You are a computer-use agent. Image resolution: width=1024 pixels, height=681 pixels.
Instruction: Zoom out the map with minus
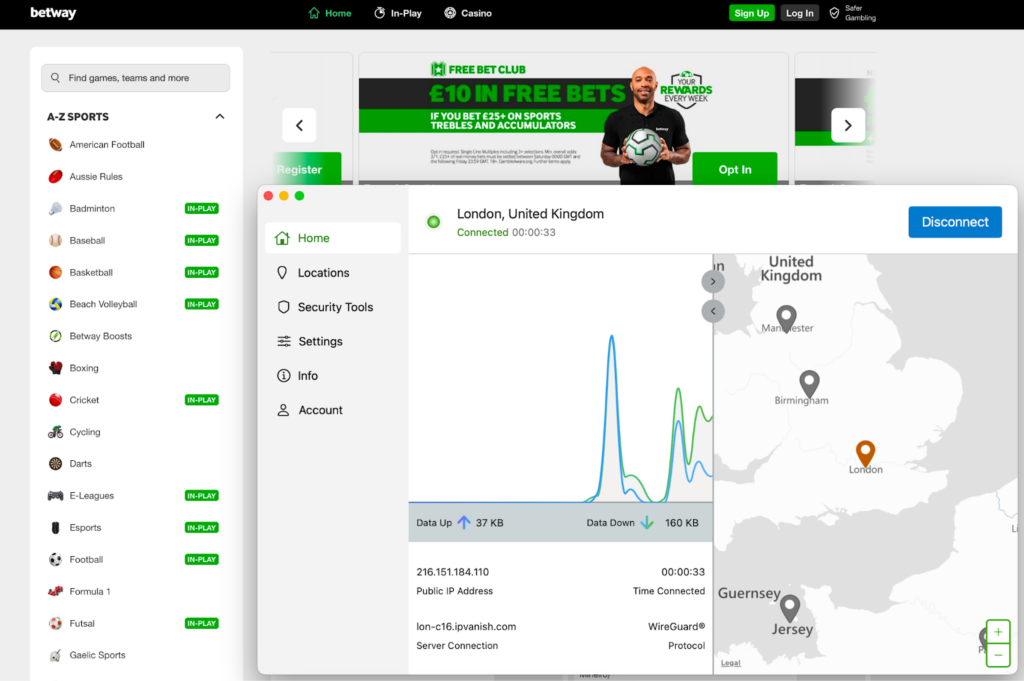[998, 655]
